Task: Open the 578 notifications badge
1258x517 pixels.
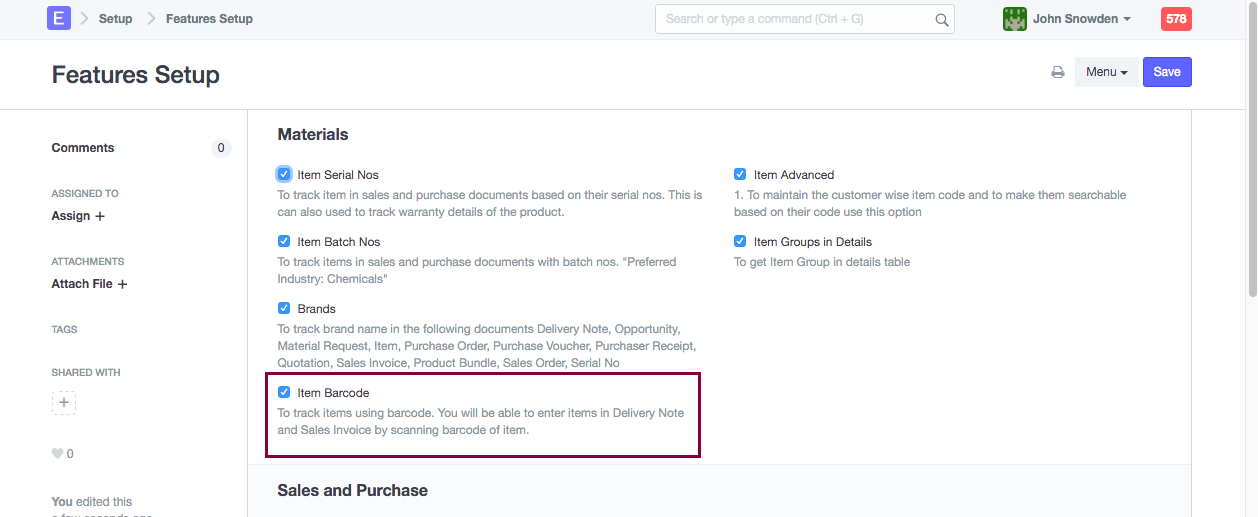Action: point(1176,19)
